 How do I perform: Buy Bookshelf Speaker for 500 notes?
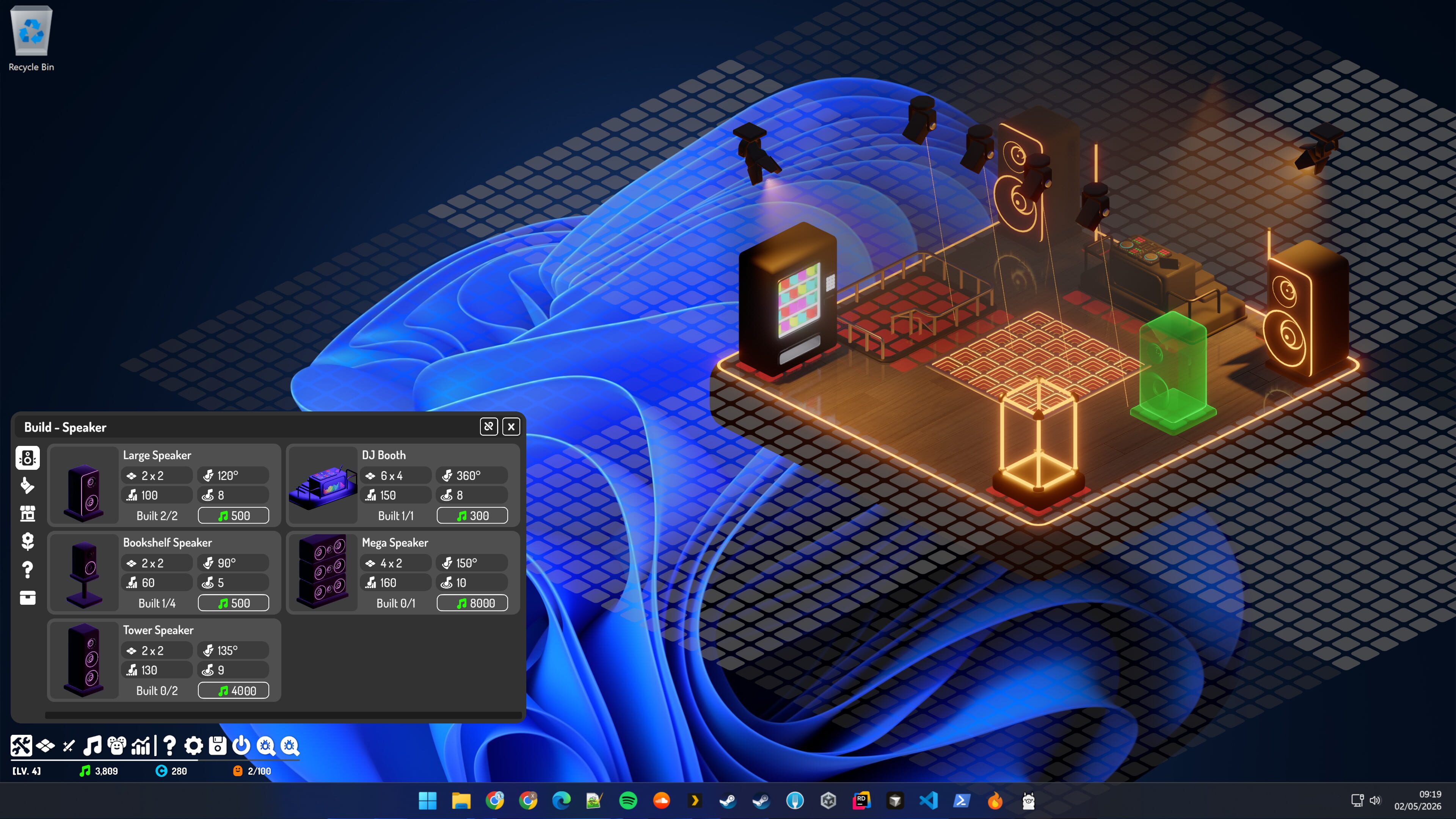[234, 603]
